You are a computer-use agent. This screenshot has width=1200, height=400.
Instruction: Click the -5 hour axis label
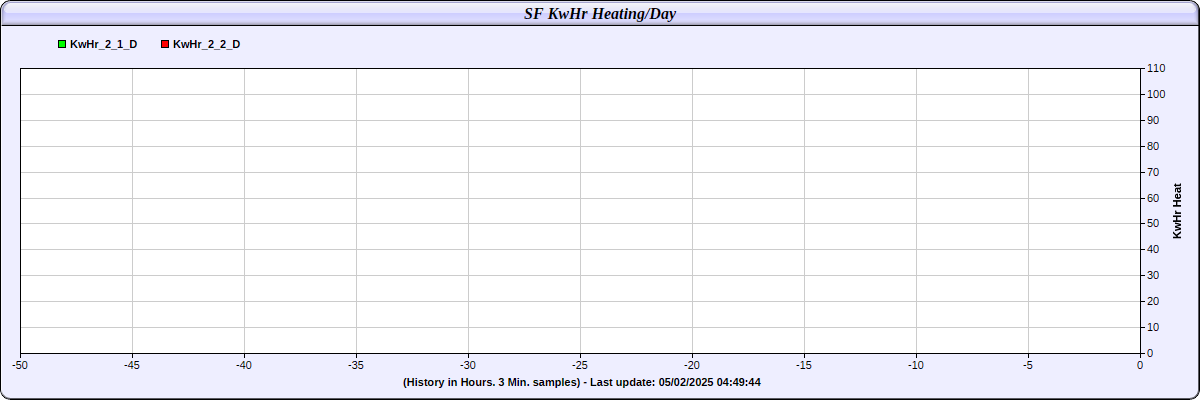point(1028,365)
